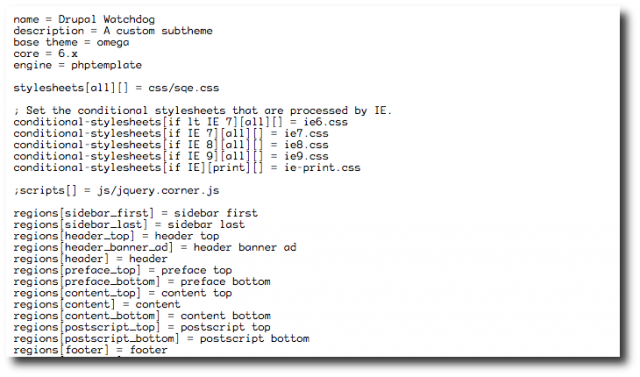Click the 'name = Drupal Watchdog' line

(84, 20)
